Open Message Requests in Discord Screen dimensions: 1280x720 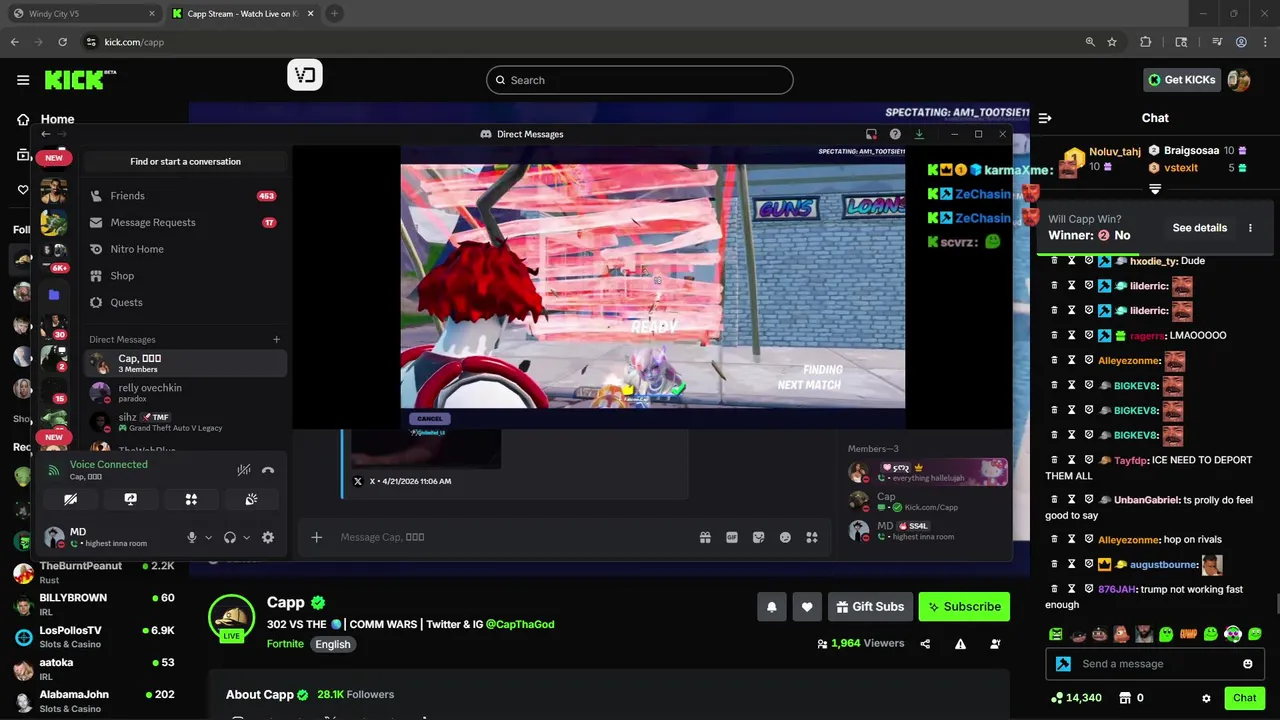pos(185,222)
